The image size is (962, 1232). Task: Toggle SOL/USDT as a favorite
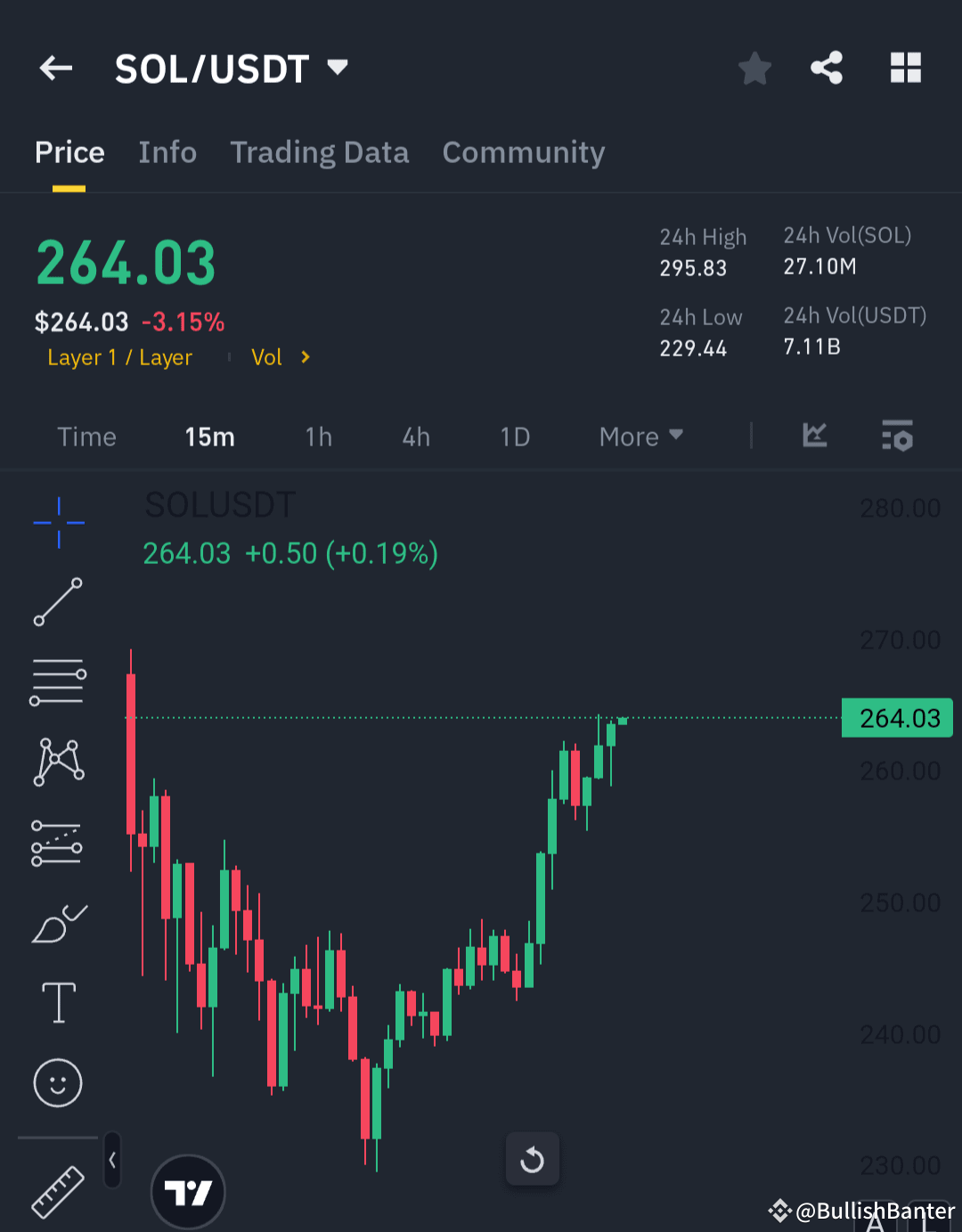click(x=754, y=67)
